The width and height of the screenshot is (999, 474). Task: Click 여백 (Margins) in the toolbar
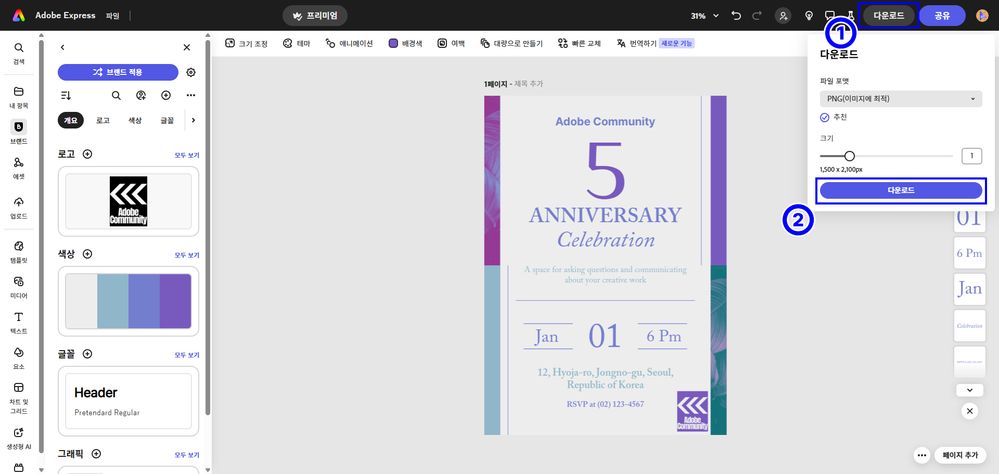coord(450,43)
